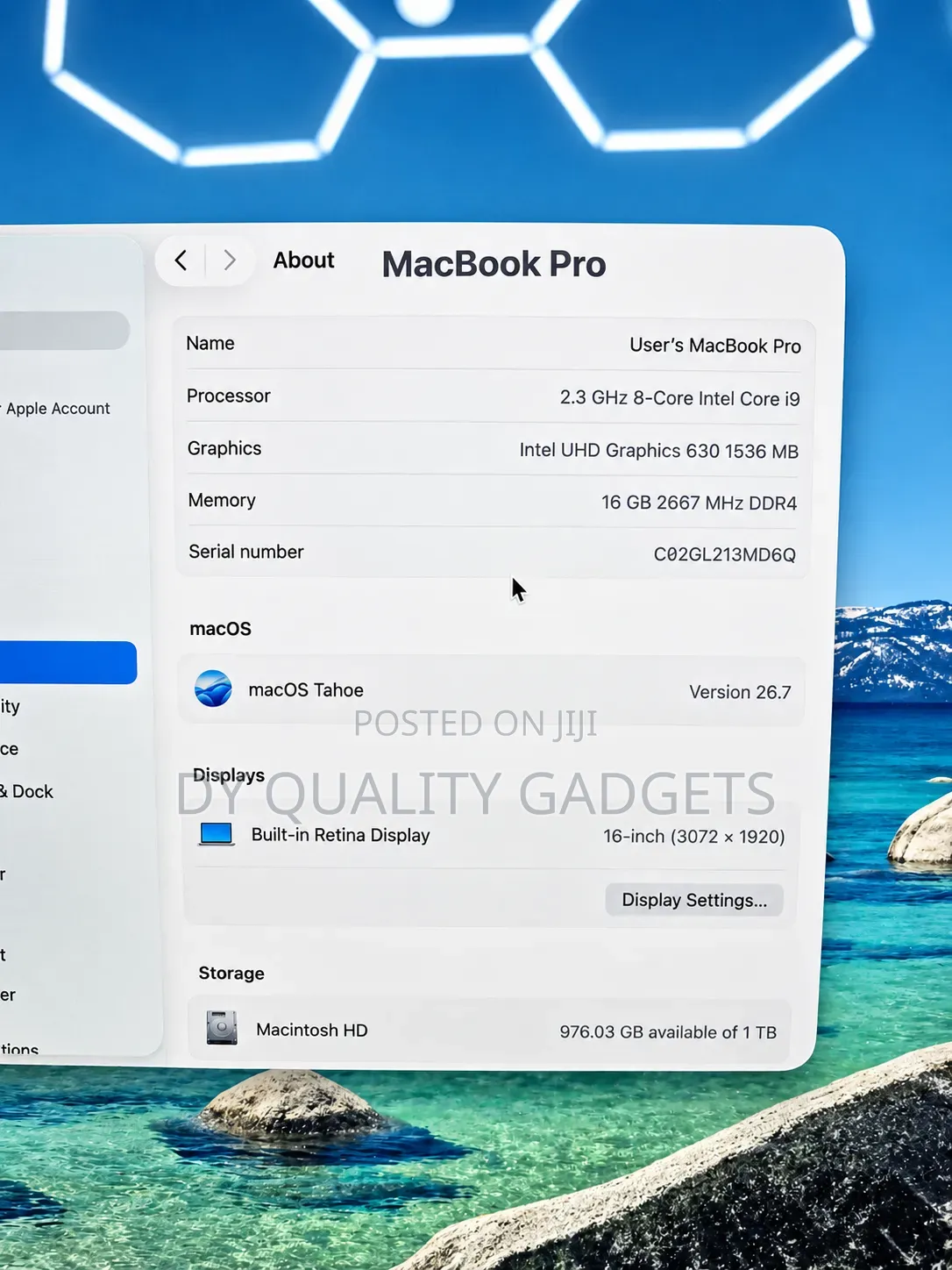Open Apple Account in the sidebar
Screen dimensions: 952x1270
click(58, 409)
